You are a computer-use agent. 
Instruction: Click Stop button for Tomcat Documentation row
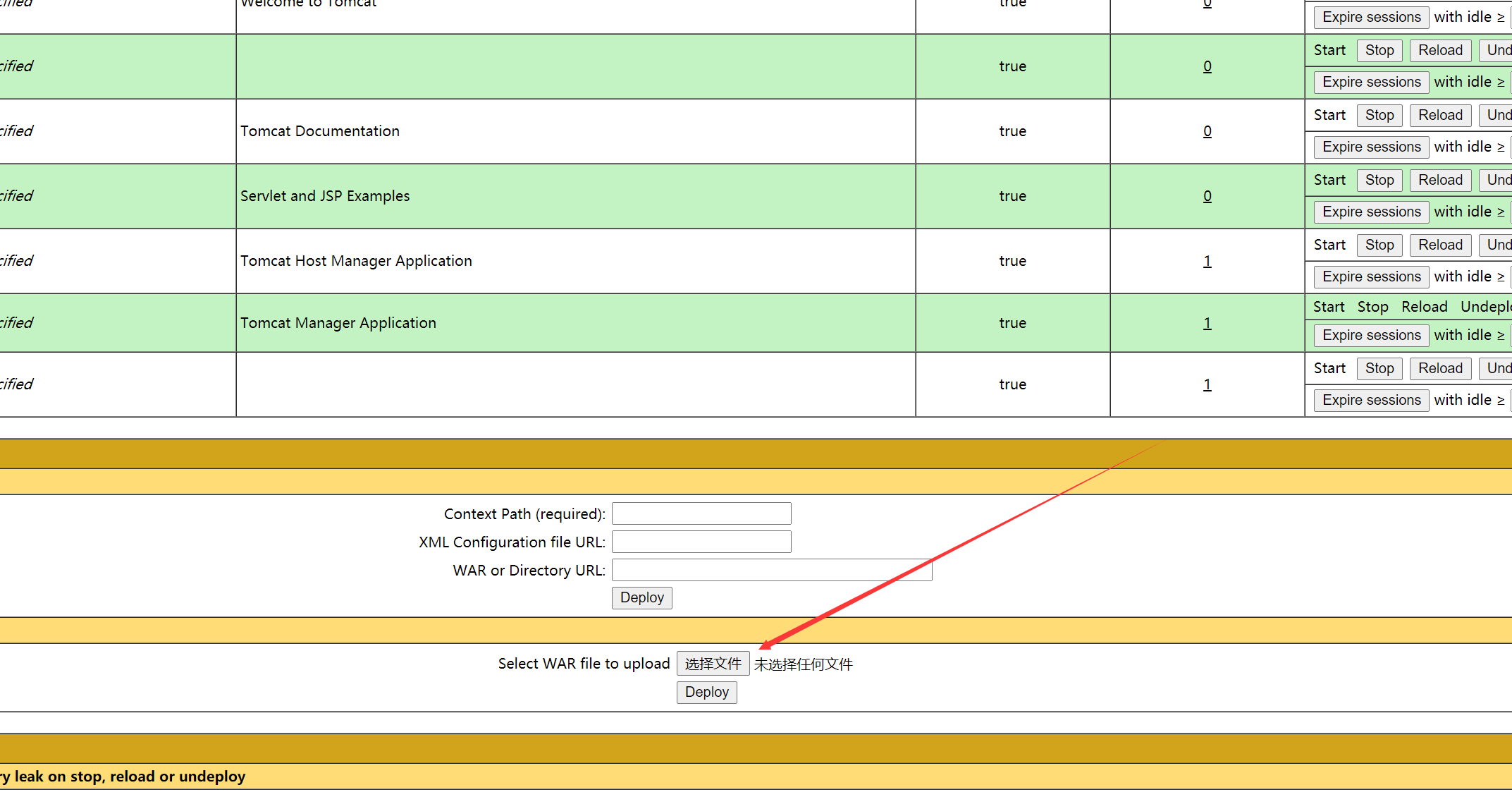[1379, 115]
